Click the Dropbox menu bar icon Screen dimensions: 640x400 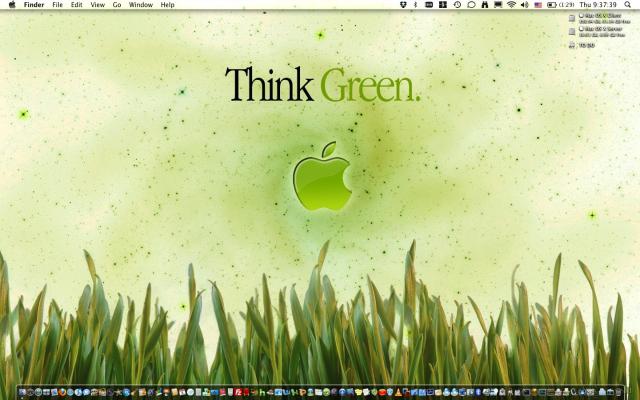403,4
